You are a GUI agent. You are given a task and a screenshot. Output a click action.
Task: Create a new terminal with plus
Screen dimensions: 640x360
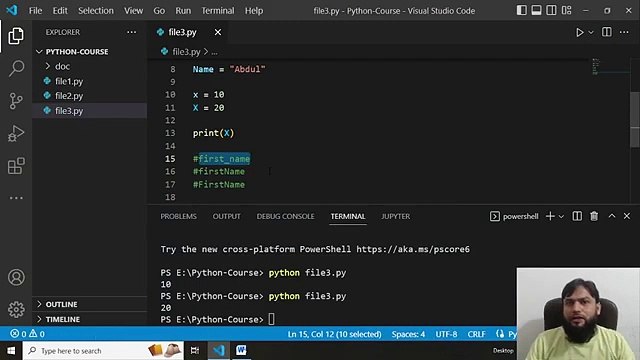(550, 216)
